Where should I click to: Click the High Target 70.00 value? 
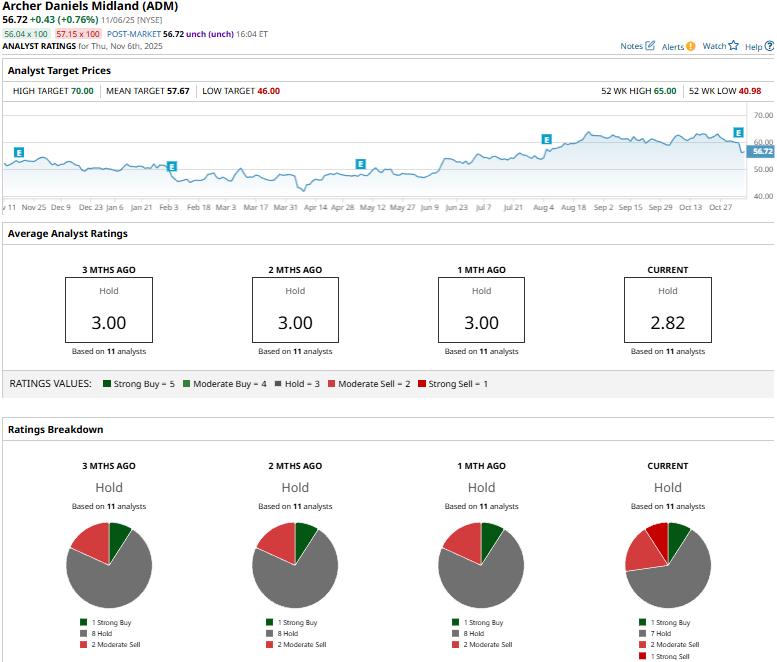82,91
